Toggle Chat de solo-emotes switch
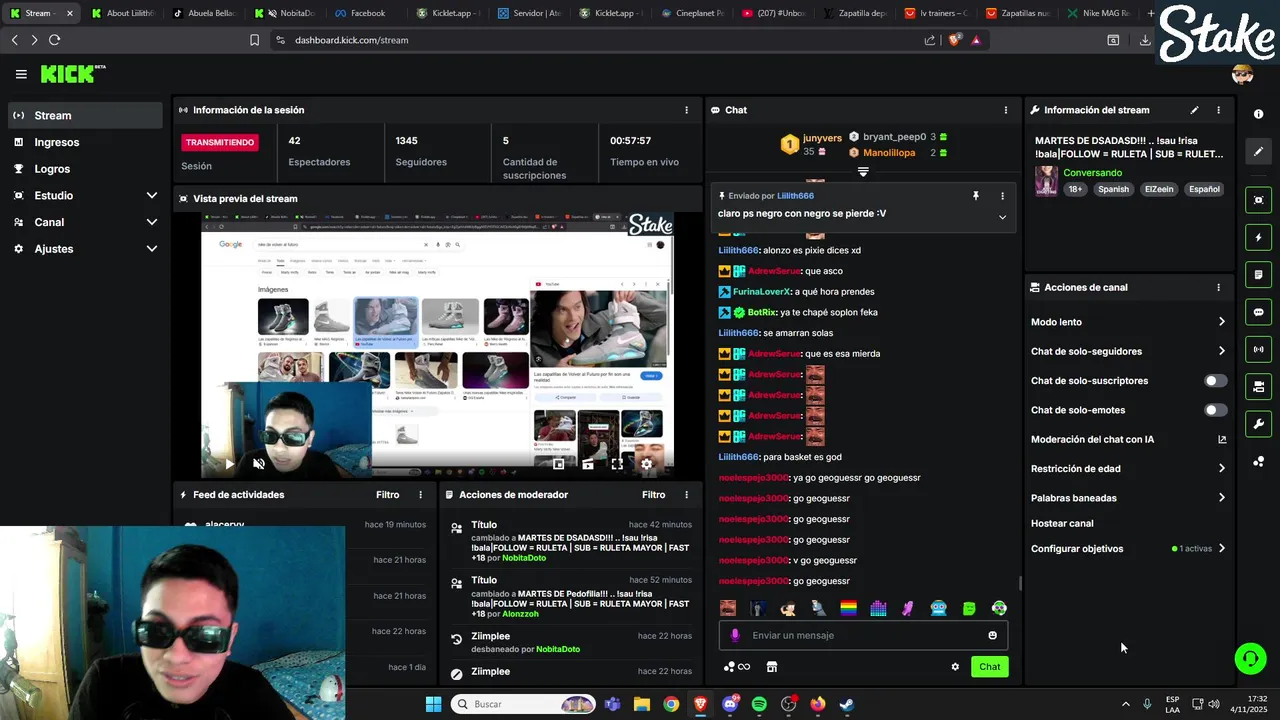Screen dimensions: 1280x720 (x=1215, y=410)
